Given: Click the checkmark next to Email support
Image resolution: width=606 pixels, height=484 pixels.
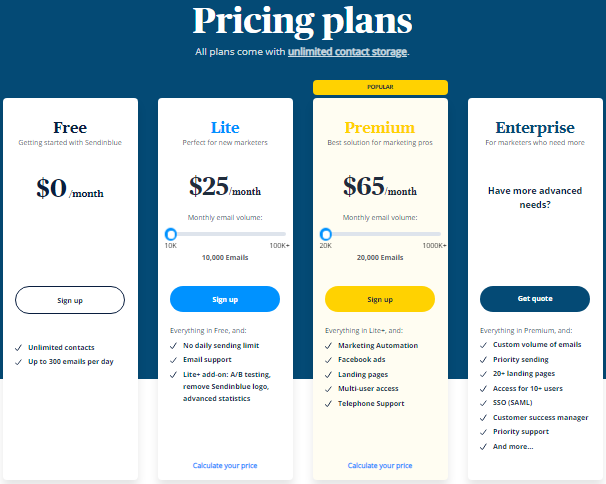Looking at the screenshot, I should click(174, 360).
